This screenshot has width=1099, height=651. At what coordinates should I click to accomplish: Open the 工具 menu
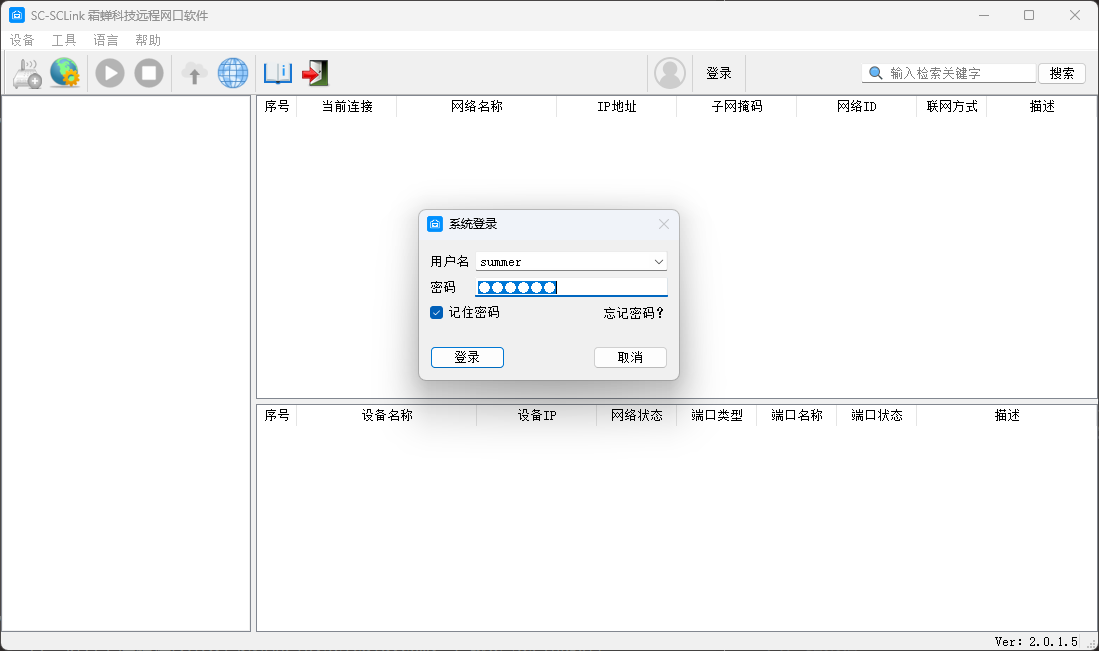[x=64, y=40]
